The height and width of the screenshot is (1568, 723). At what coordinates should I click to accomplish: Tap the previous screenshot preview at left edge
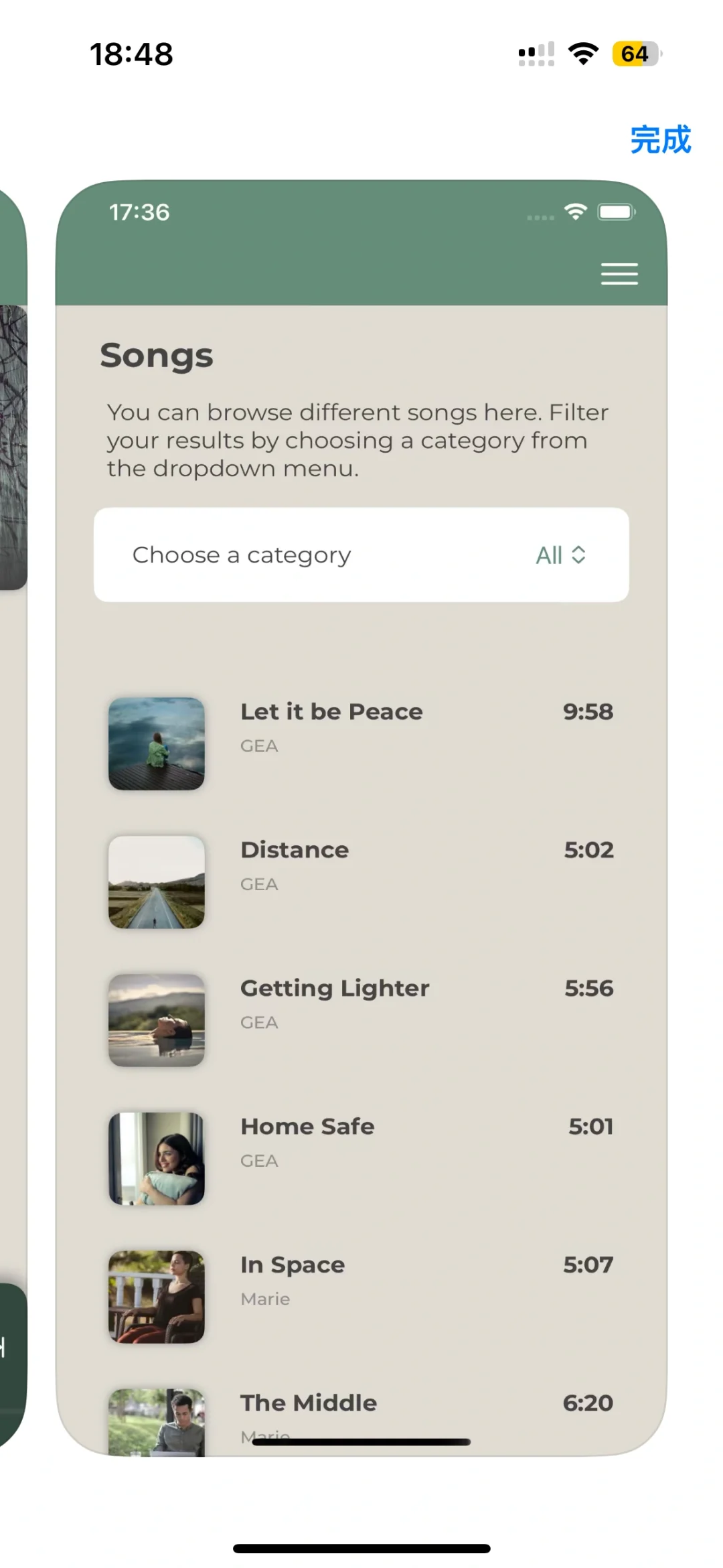(x=13, y=447)
